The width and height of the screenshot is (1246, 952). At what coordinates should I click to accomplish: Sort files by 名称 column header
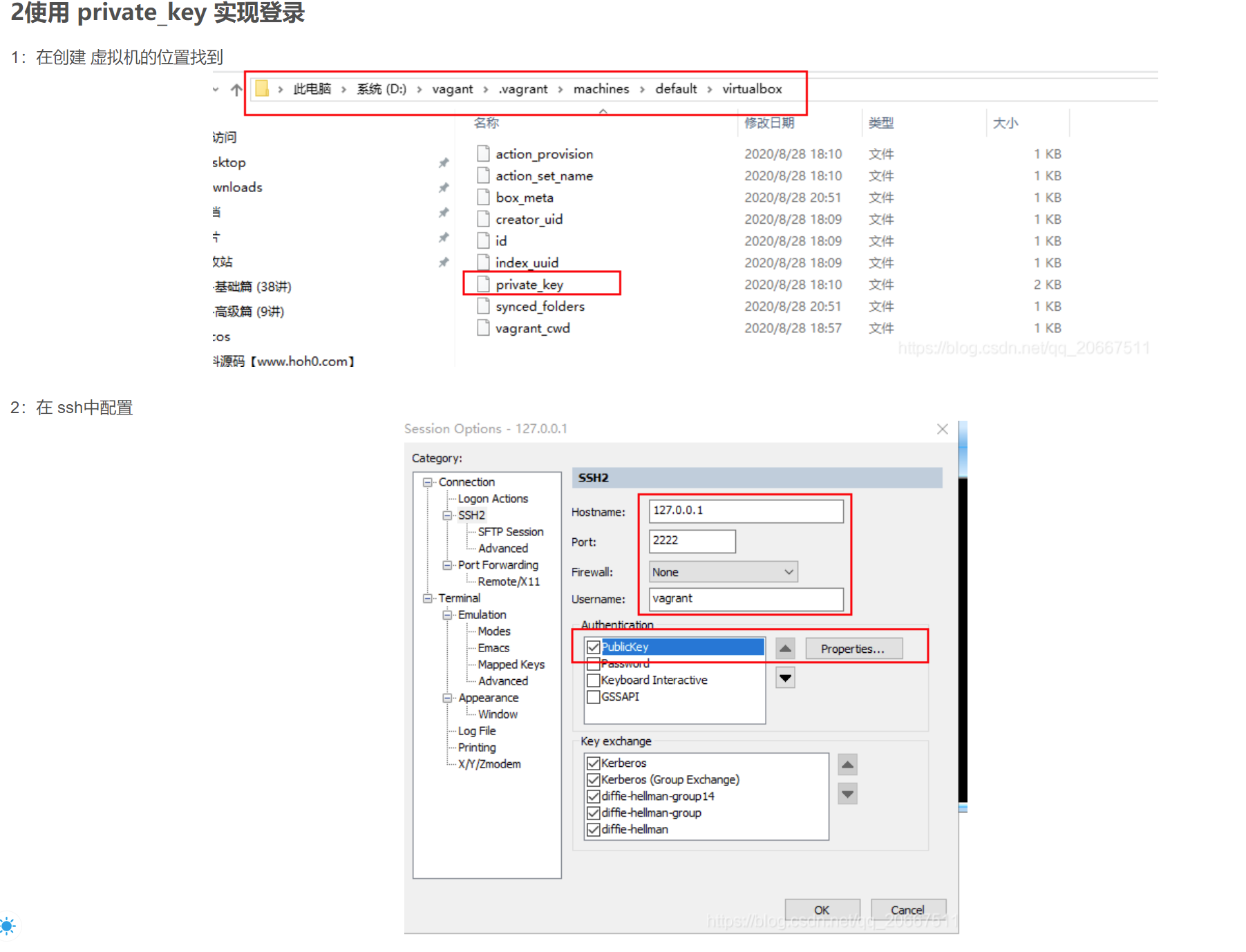(487, 123)
